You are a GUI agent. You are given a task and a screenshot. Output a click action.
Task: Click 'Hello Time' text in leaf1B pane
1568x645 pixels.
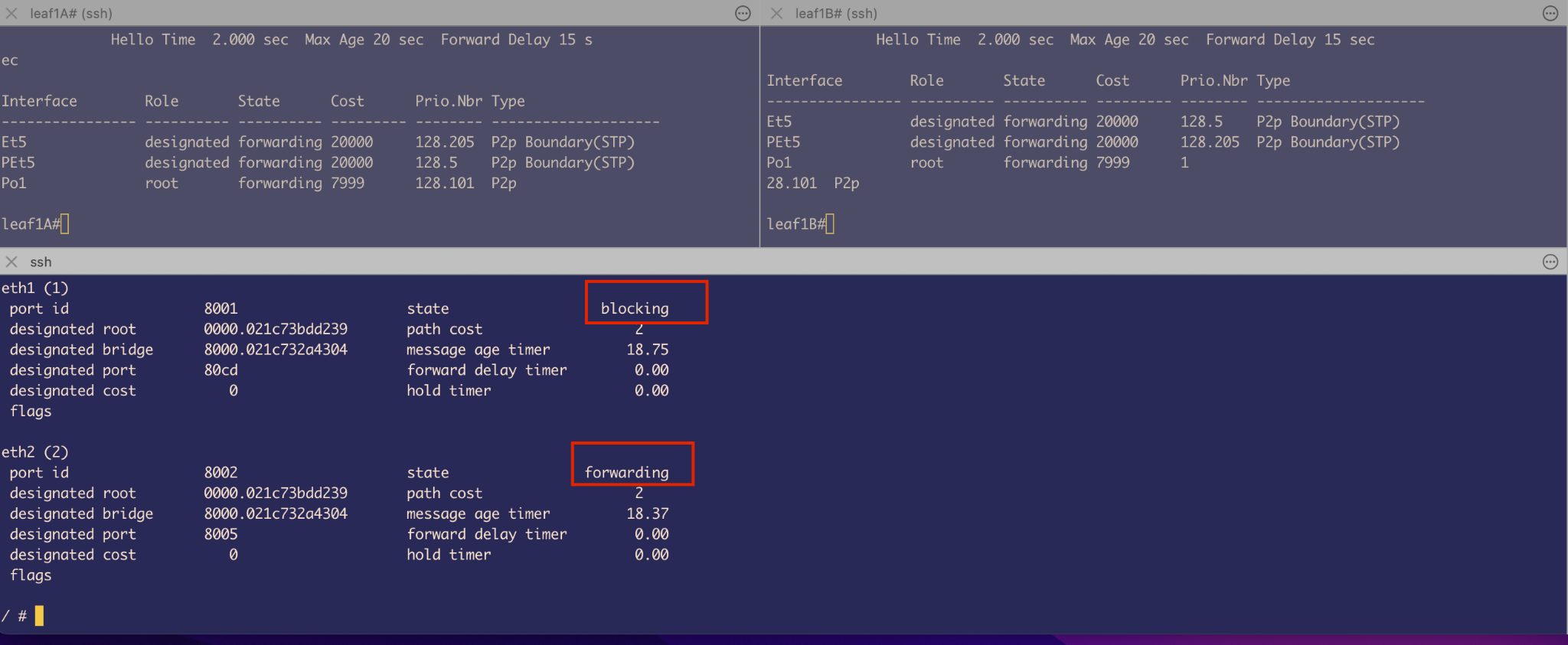(918, 39)
